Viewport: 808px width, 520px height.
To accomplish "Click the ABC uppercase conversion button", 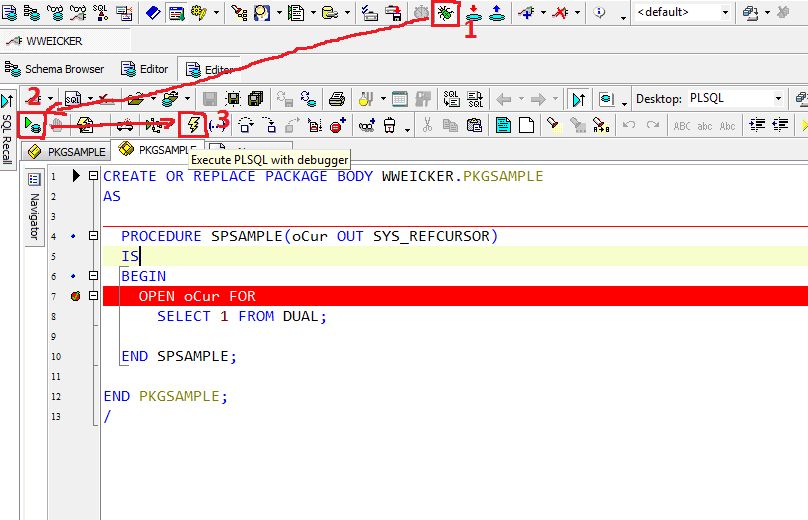I will pos(682,125).
